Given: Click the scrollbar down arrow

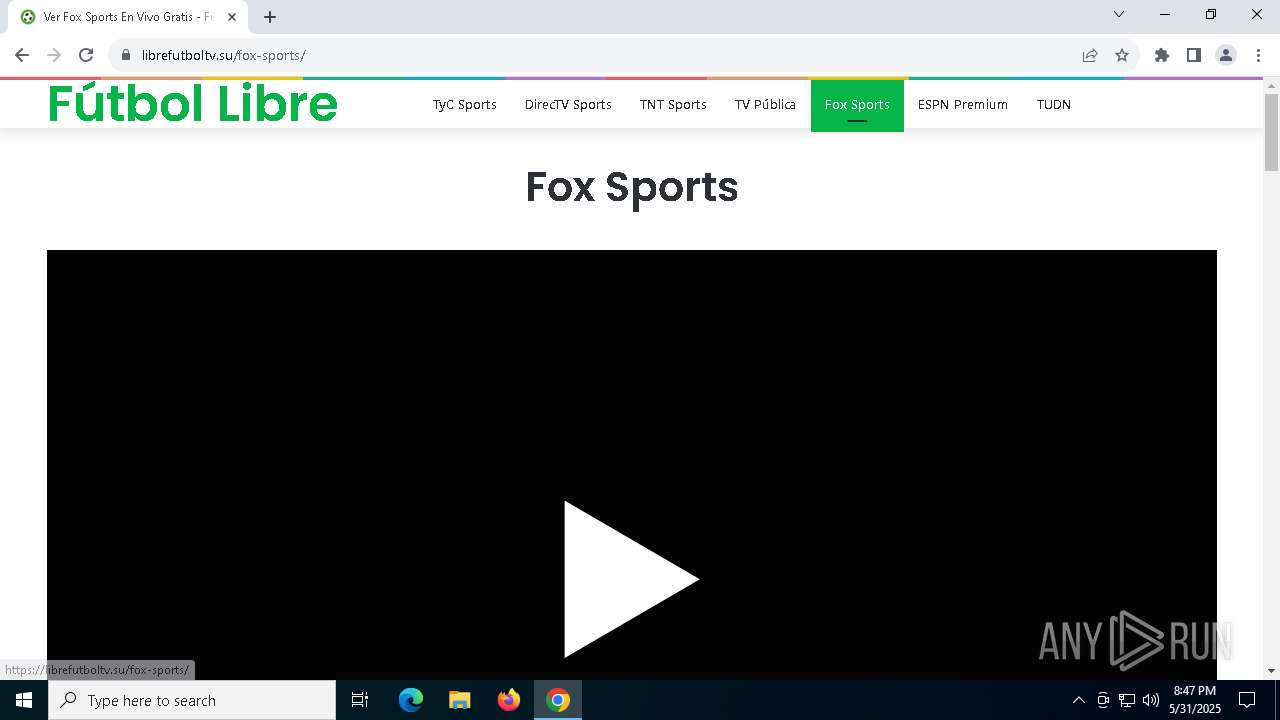Looking at the screenshot, I should [1272, 671].
